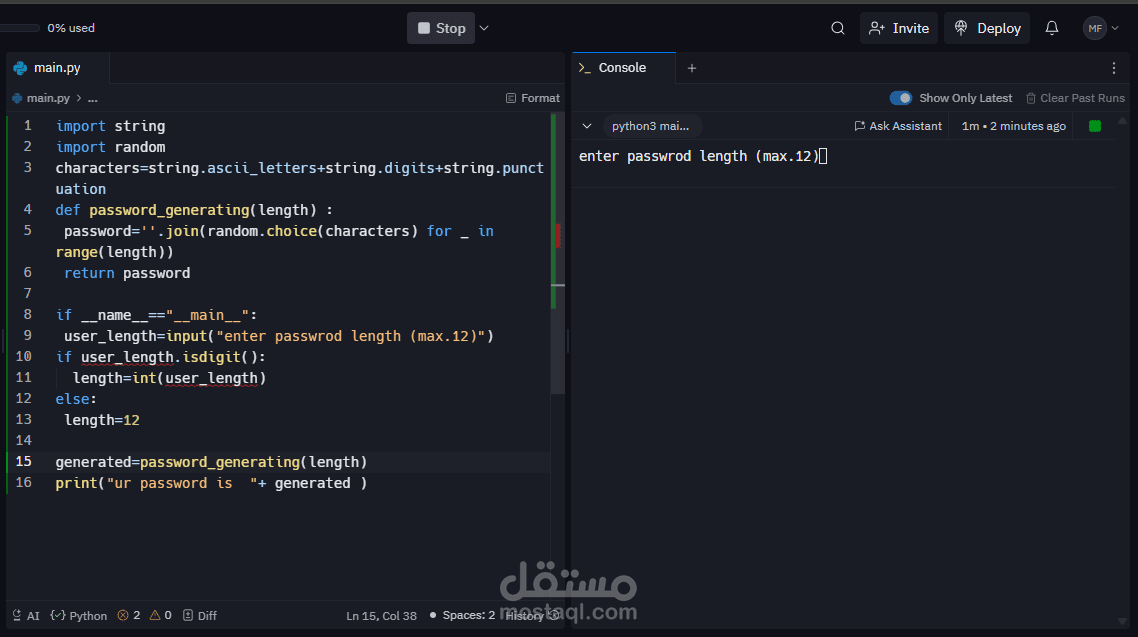
Task: Click the length=12 line
Action: click(102, 420)
